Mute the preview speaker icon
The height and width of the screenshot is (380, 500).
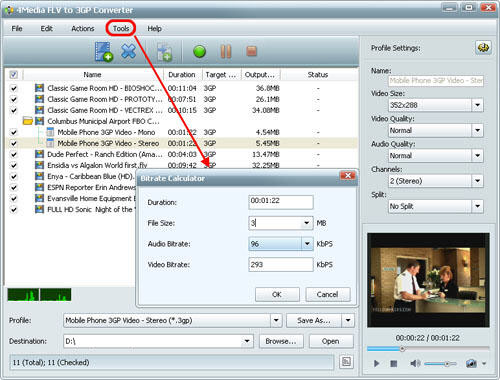[x=415, y=363]
